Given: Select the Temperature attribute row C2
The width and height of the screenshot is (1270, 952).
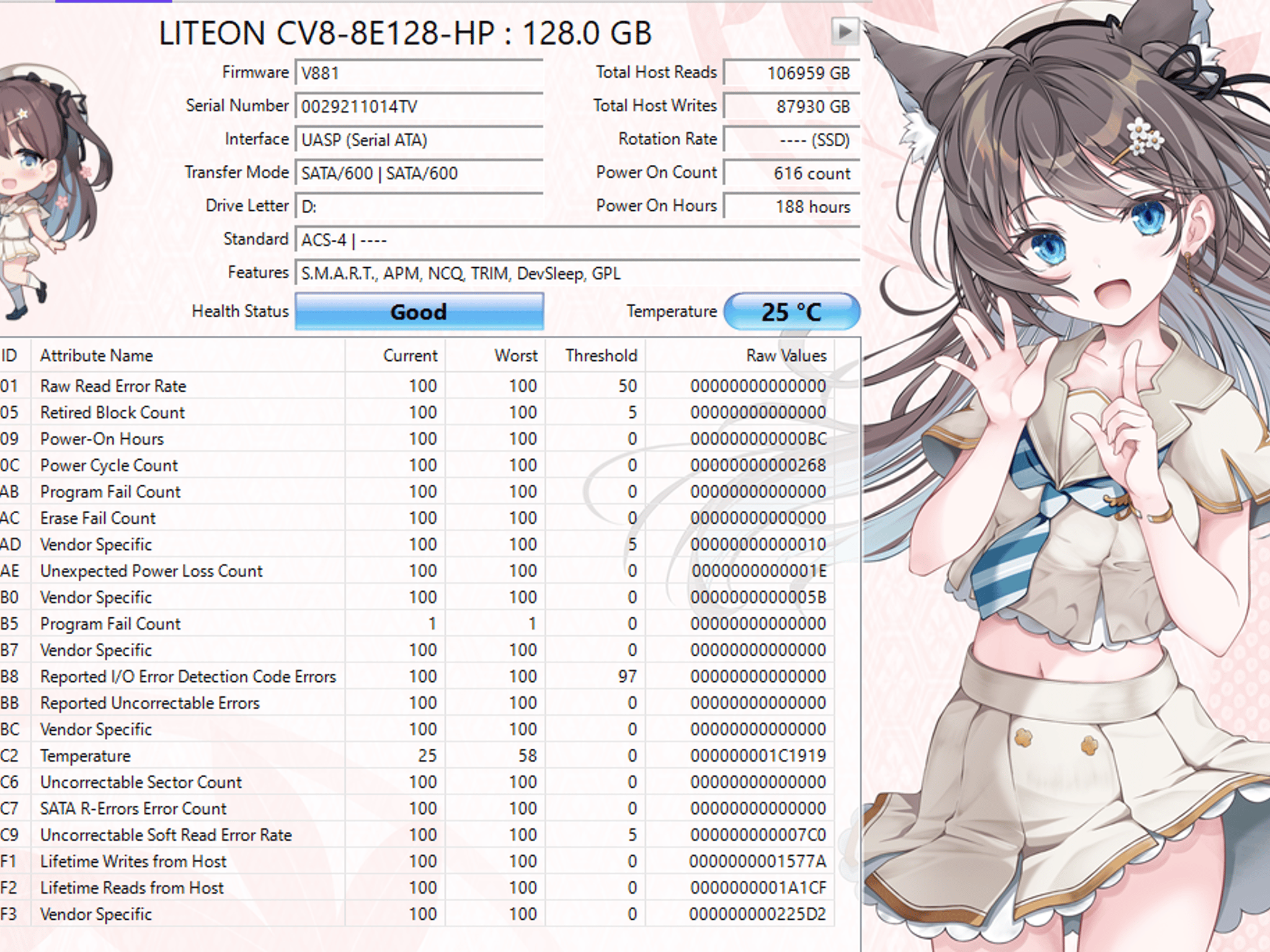Looking at the screenshot, I should [417, 756].
